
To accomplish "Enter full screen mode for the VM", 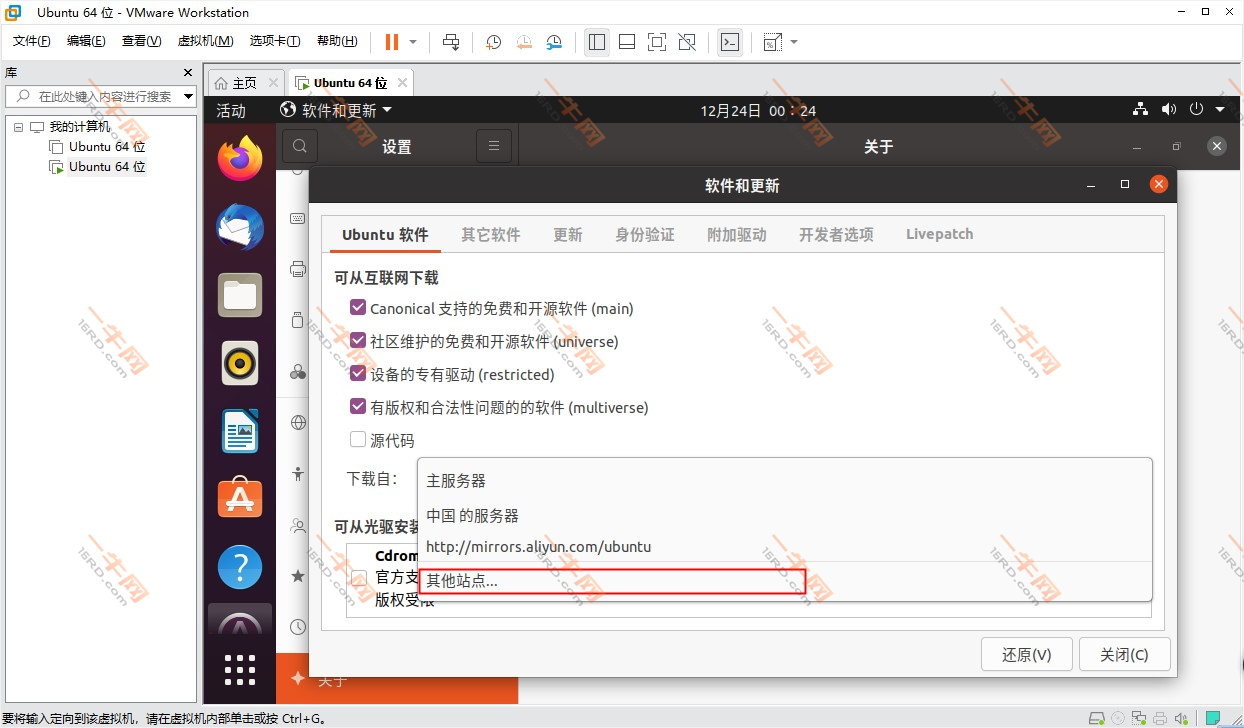I will 656,42.
